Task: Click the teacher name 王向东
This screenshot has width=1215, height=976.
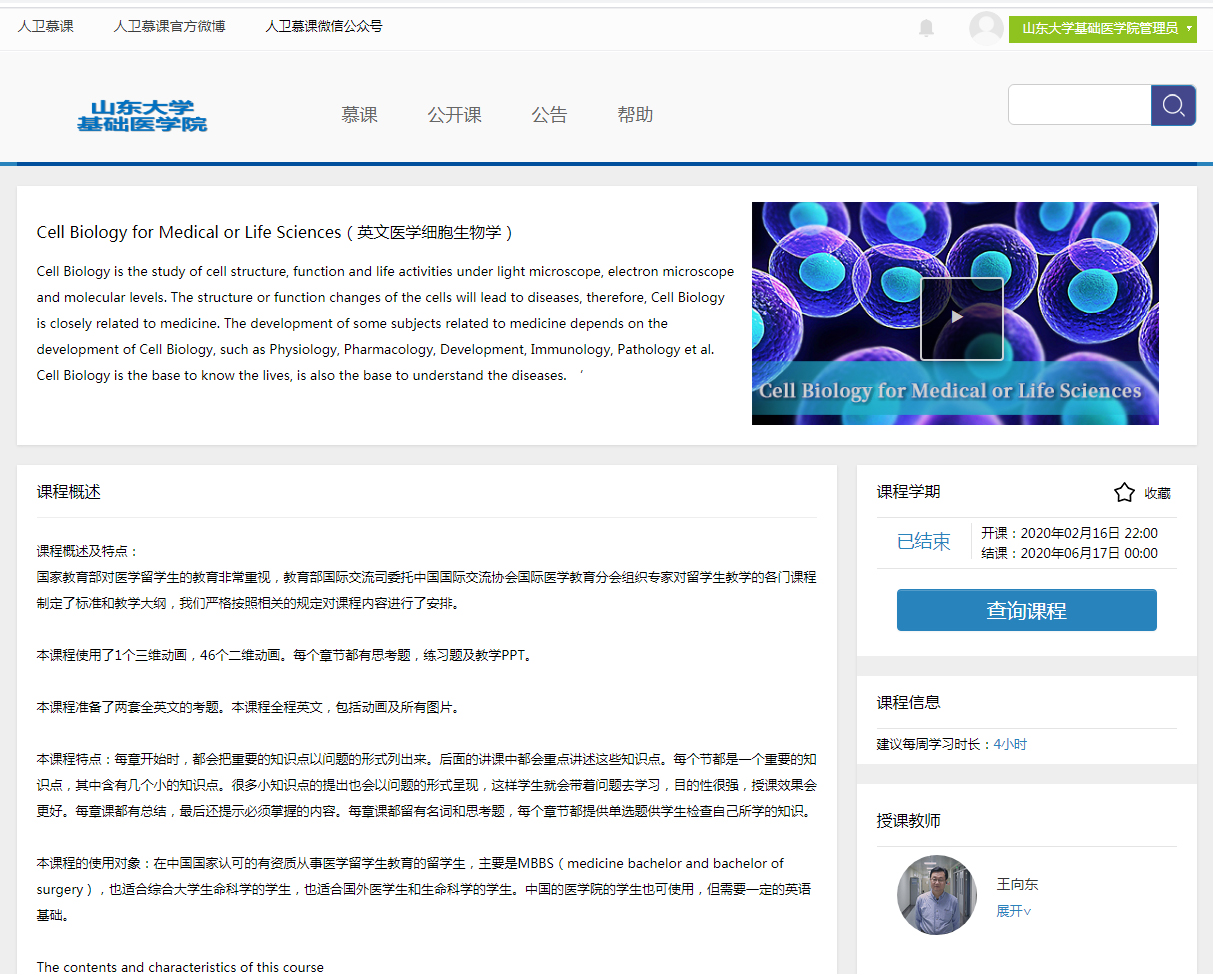Action: click(1017, 885)
